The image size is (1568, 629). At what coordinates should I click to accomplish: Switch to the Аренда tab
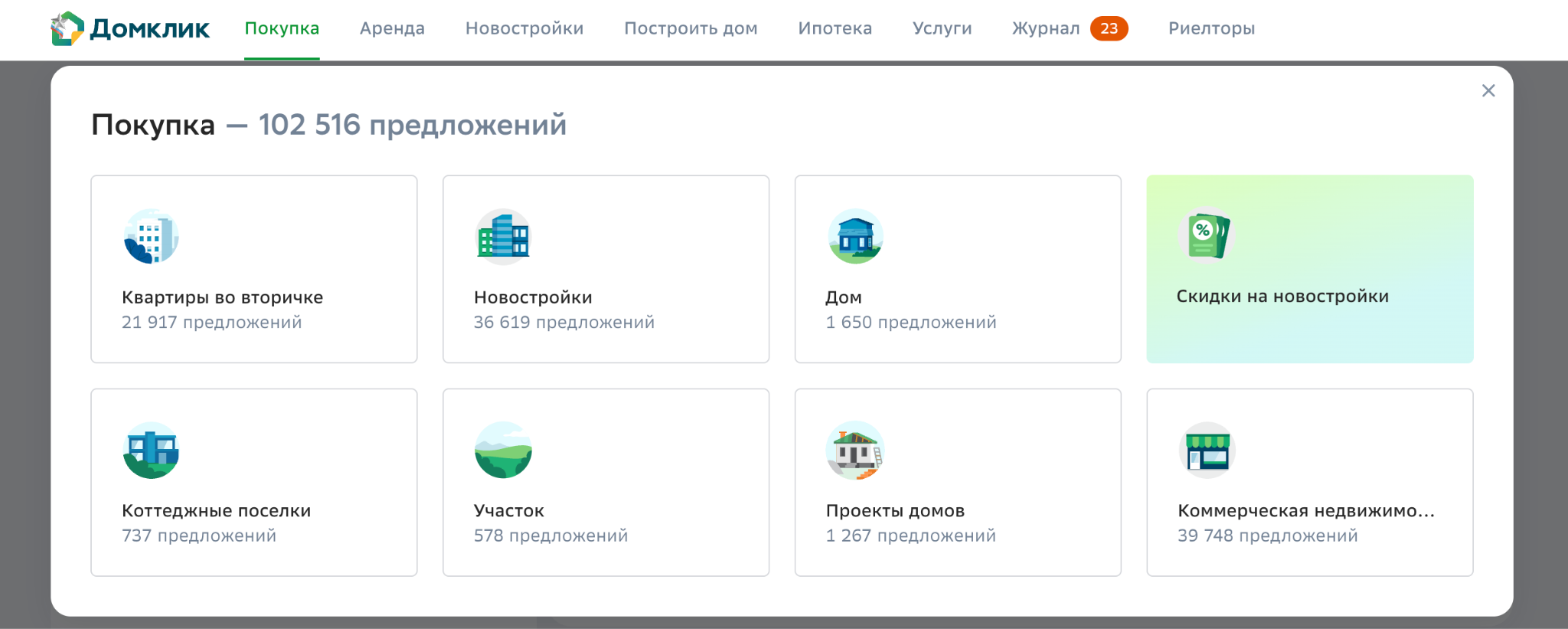tap(392, 28)
